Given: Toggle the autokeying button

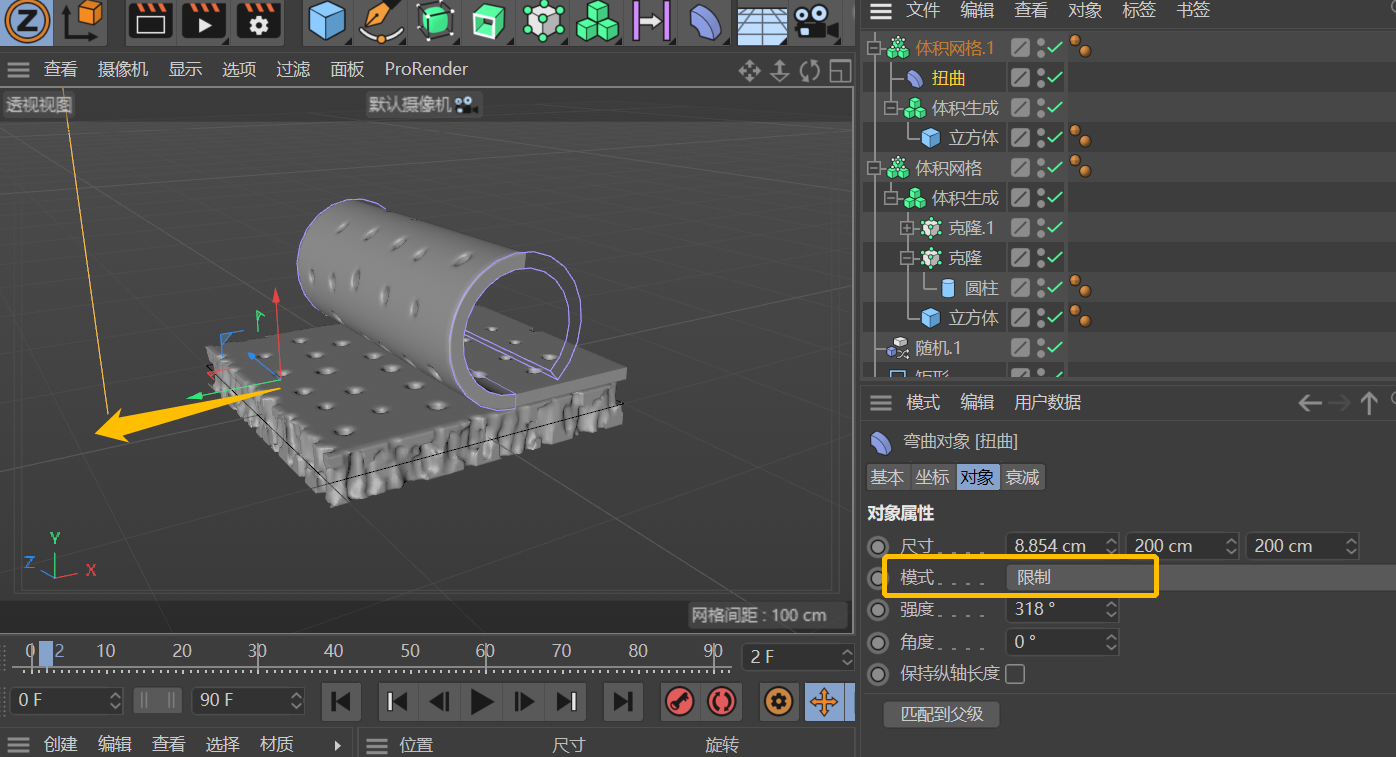Looking at the screenshot, I should click(721, 701).
